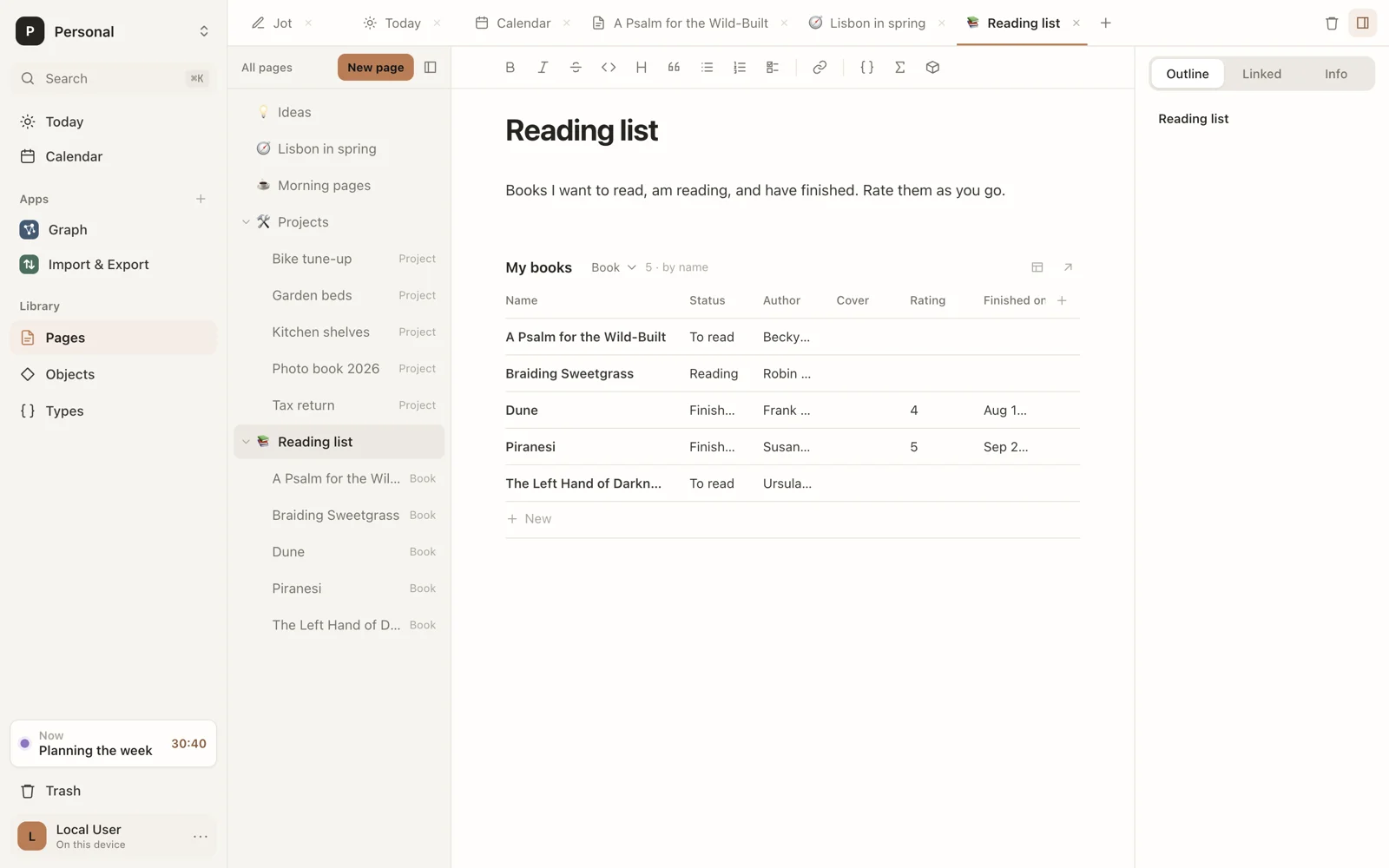The width and height of the screenshot is (1389, 868).
Task: Click the Search field
Action: [x=114, y=78]
